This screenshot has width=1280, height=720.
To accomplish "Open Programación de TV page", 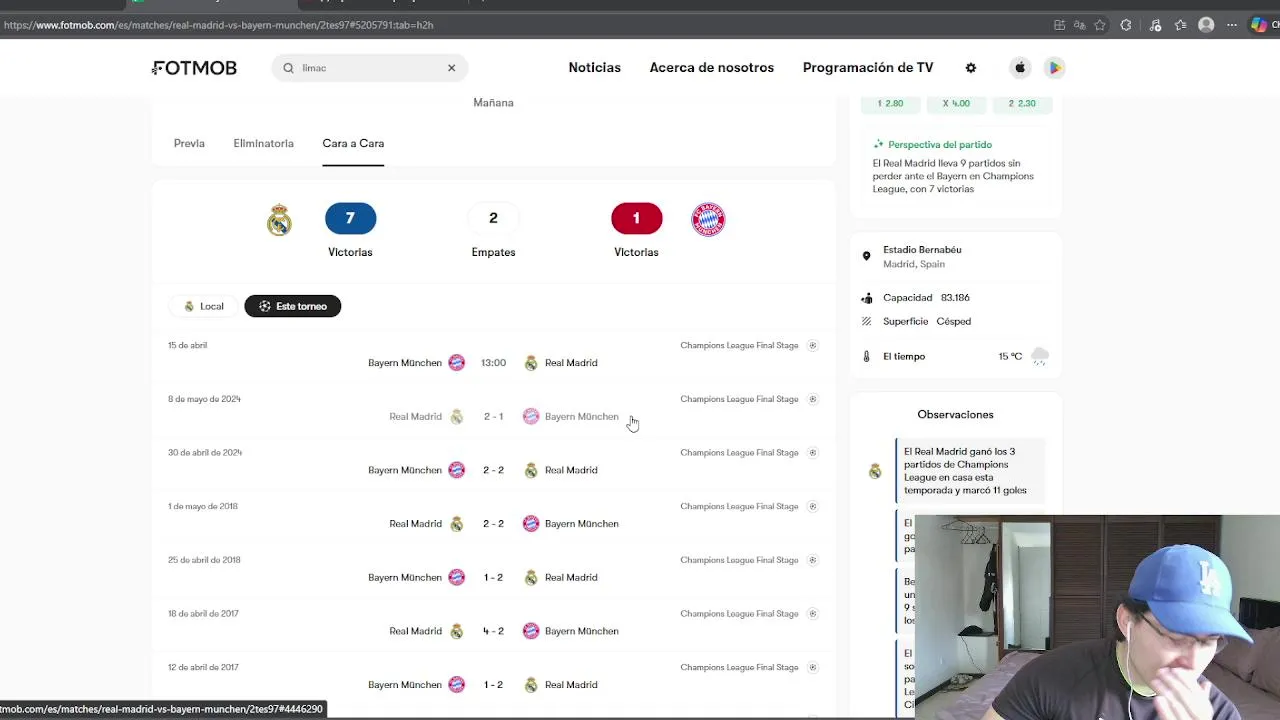I will (x=868, y=68).
